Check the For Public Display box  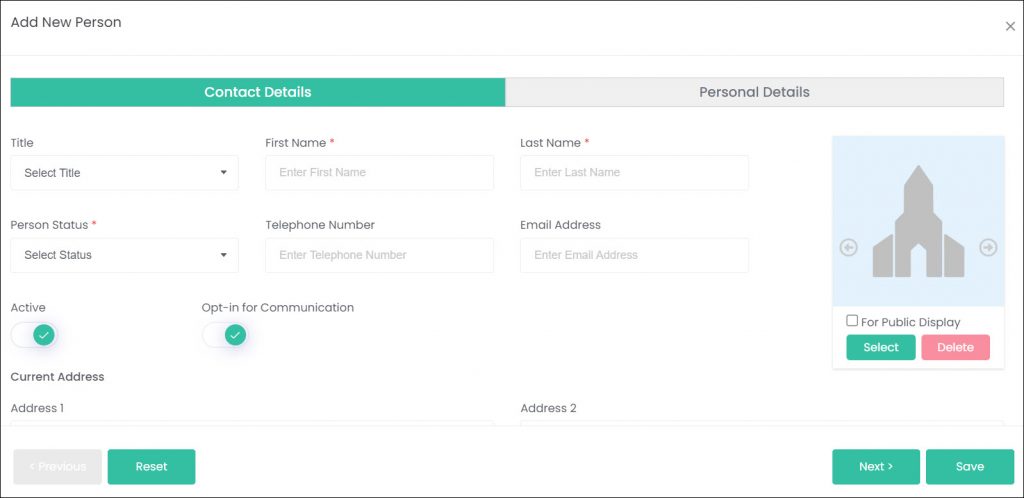pyautogui.click(x=852, y=320)
